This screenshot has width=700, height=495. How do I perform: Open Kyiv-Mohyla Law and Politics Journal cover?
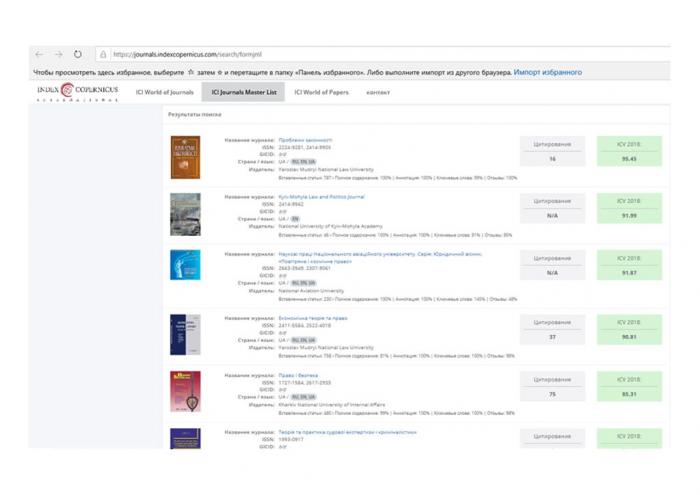coord(185,215)
